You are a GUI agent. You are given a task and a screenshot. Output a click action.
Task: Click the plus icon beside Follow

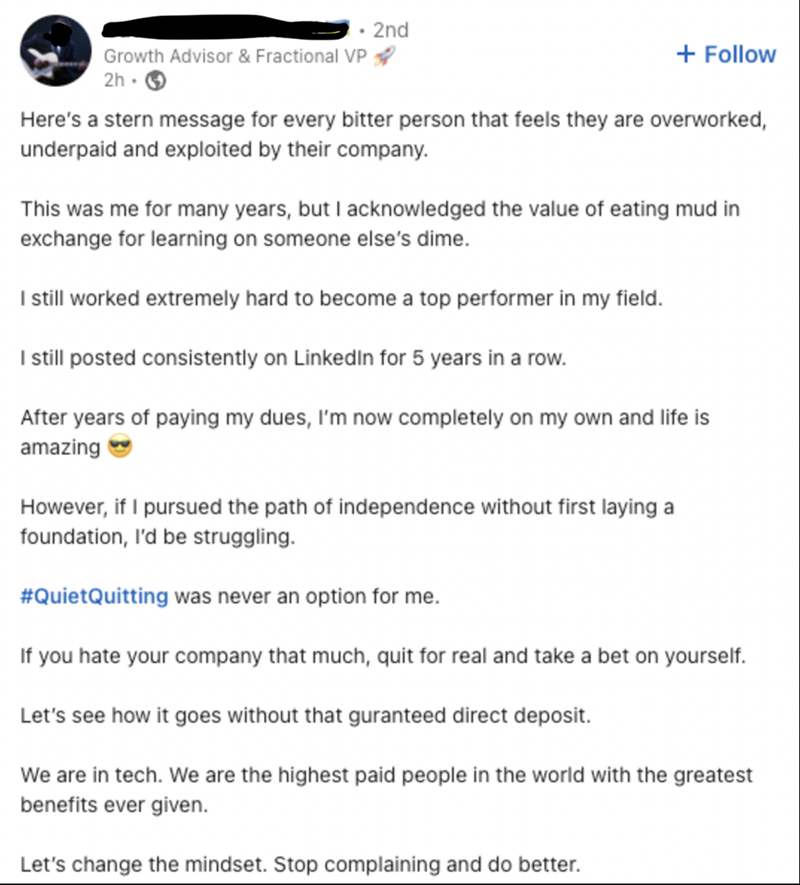pos(685,54)
